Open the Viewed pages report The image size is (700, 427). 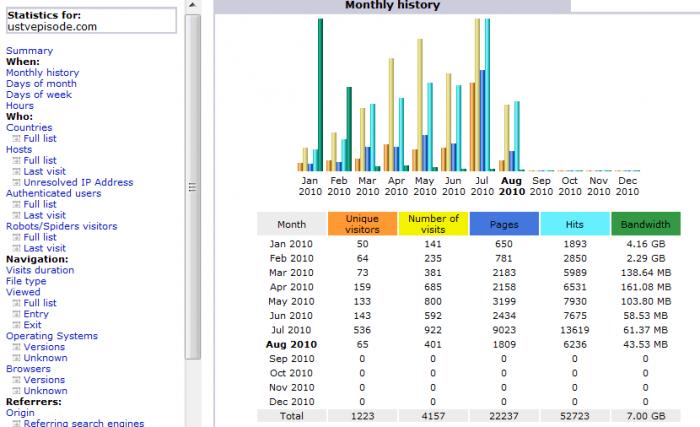23,292
